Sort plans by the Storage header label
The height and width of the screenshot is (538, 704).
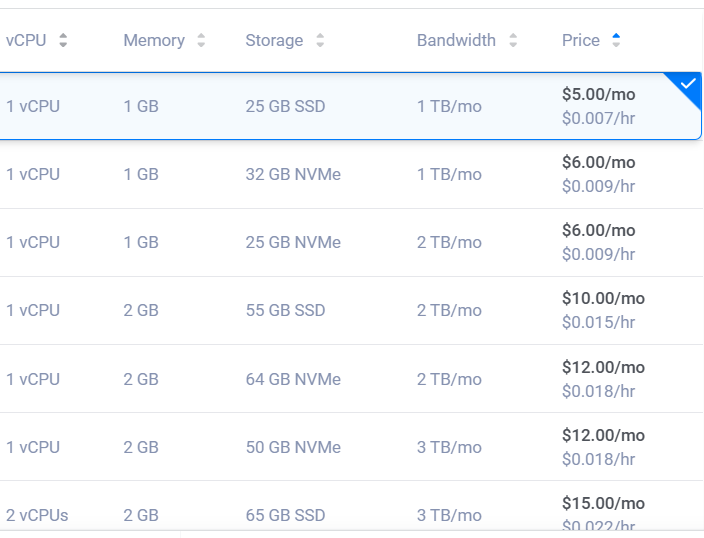274,41
